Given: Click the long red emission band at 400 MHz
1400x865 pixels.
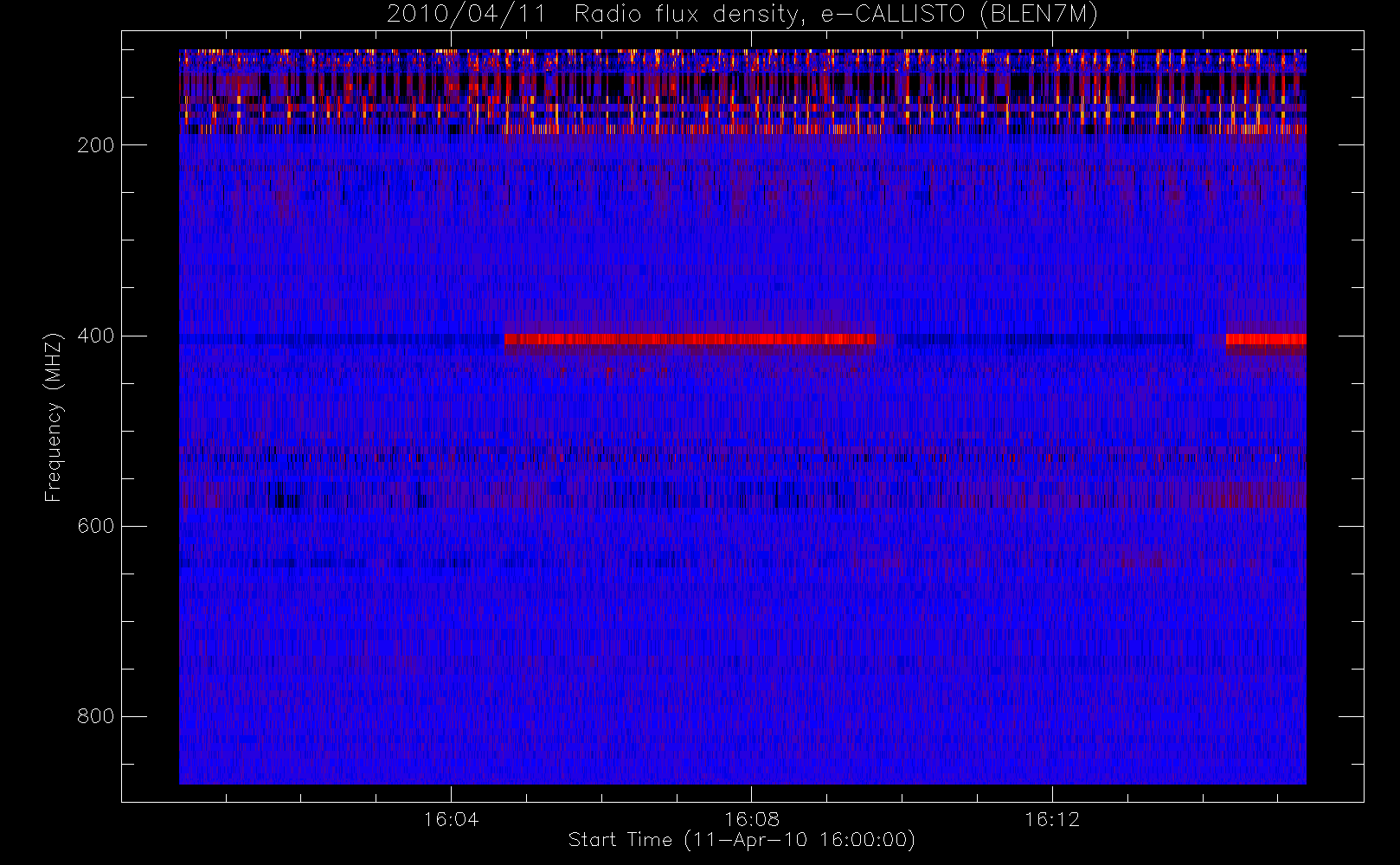Looking at the screenshot, I should (x=690, y=339).
